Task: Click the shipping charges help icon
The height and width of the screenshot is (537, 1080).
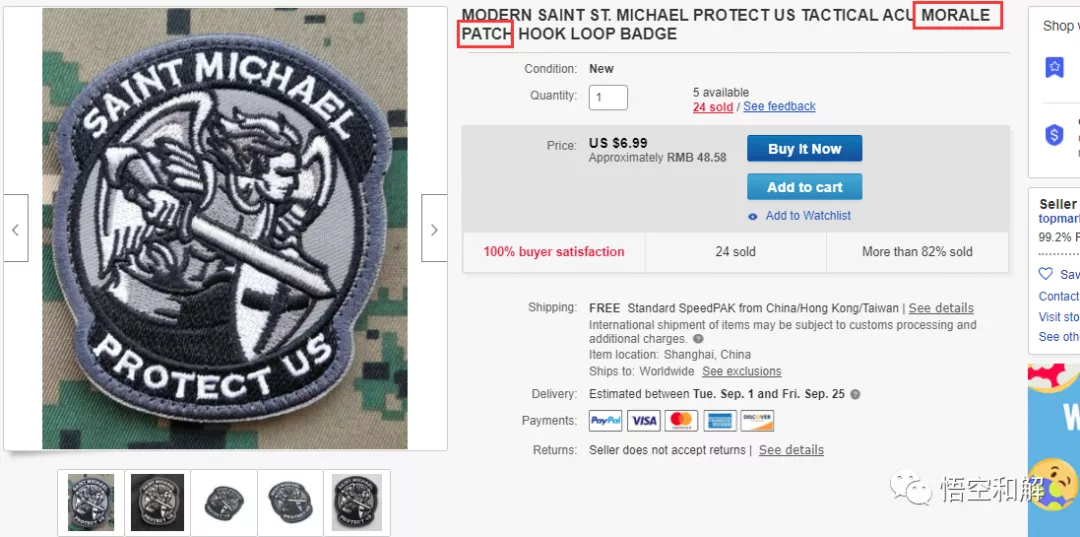Action: pyautogui.click(x=698, y=339)
